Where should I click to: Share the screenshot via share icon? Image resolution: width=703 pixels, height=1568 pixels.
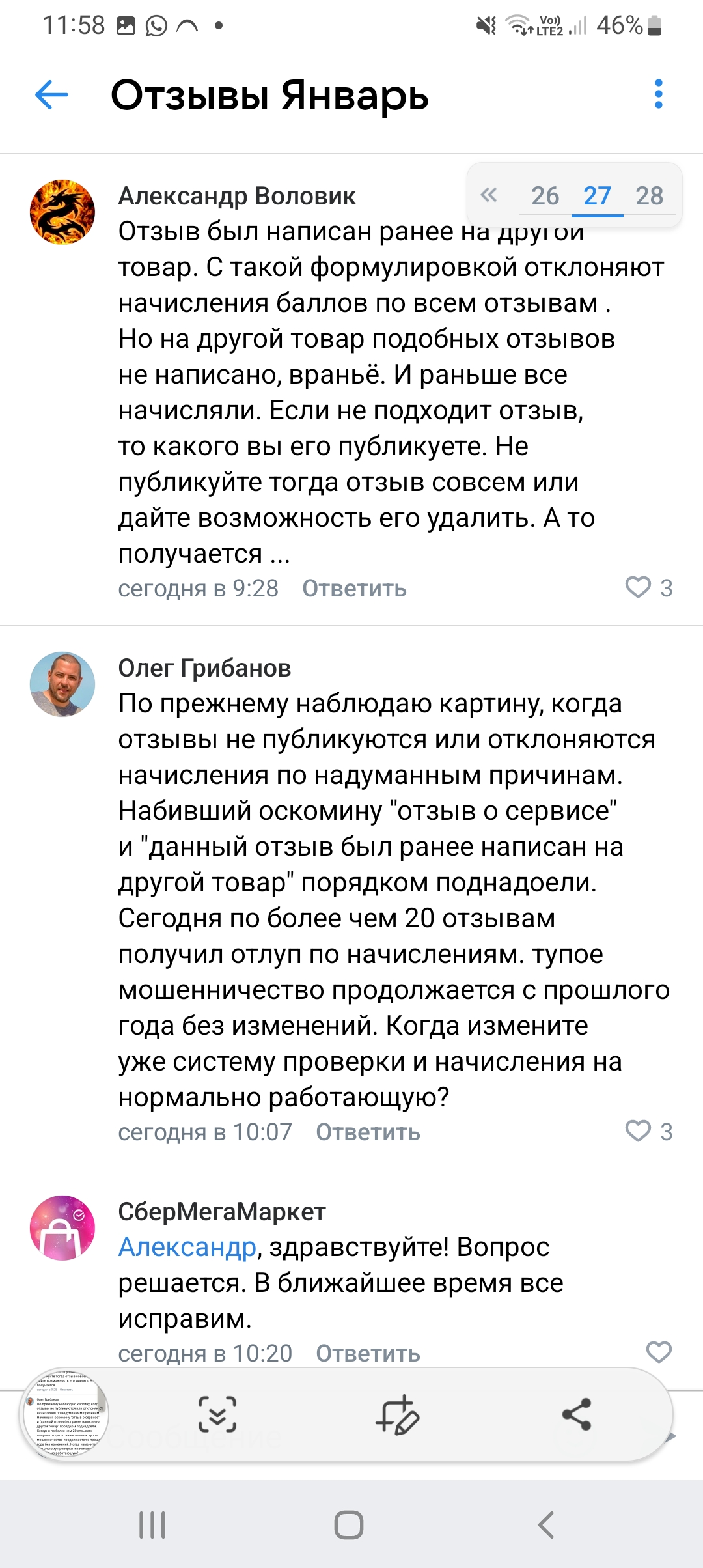(576, 1414)
